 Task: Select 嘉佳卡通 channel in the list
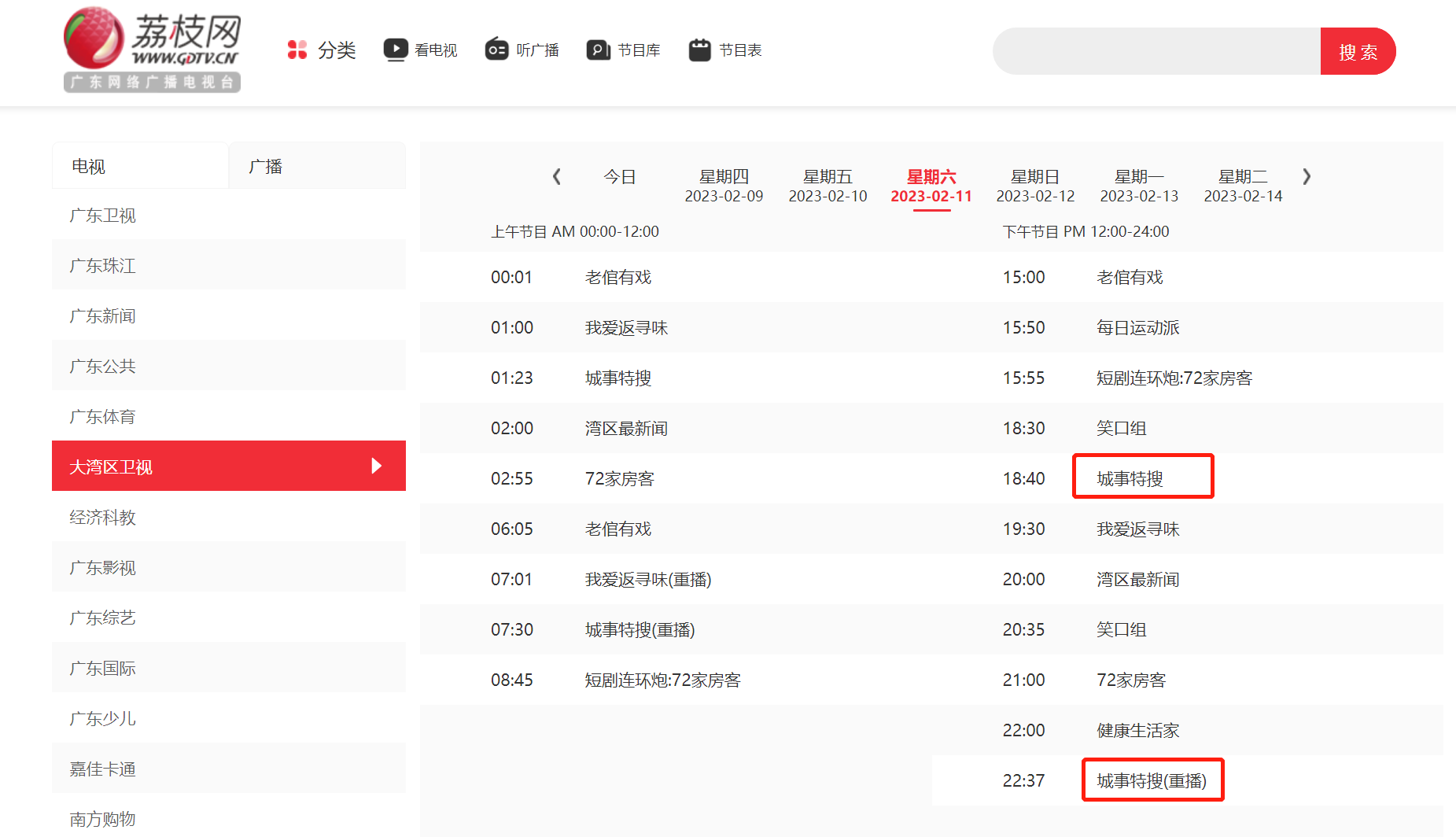click(103, 769)
